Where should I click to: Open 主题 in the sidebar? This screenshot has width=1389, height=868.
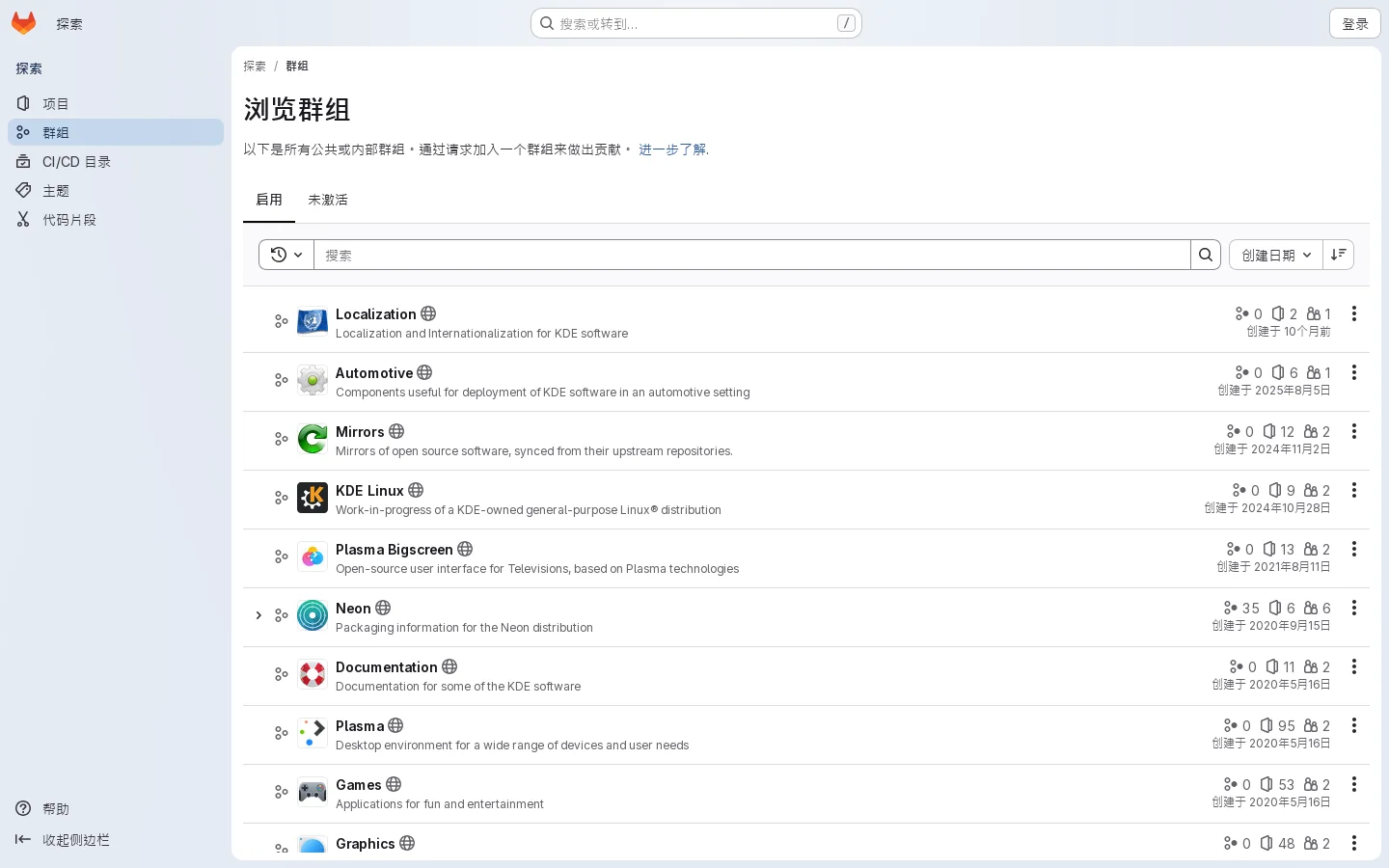pos(116,191)
